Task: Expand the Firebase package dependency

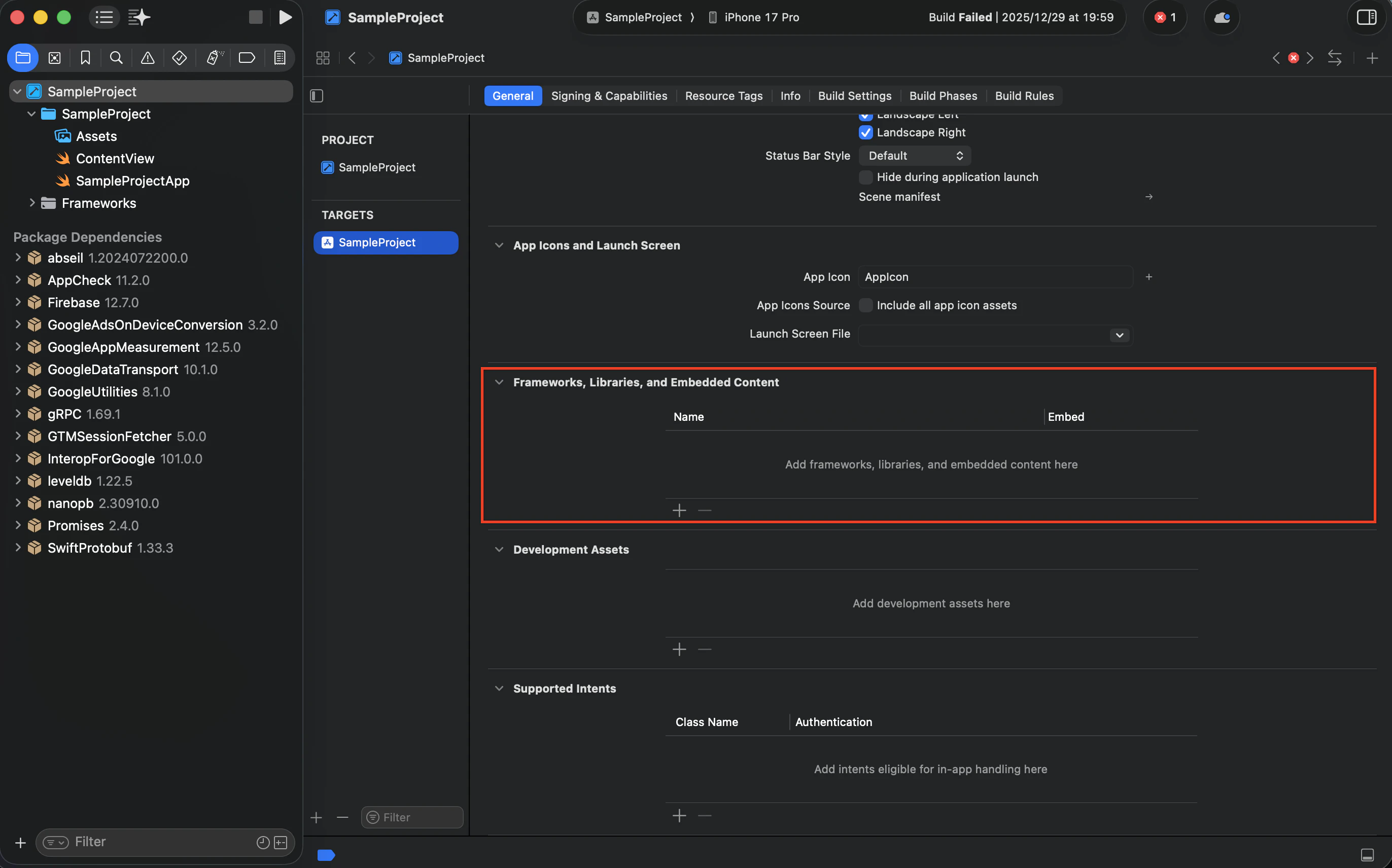Action: point(18,303)
